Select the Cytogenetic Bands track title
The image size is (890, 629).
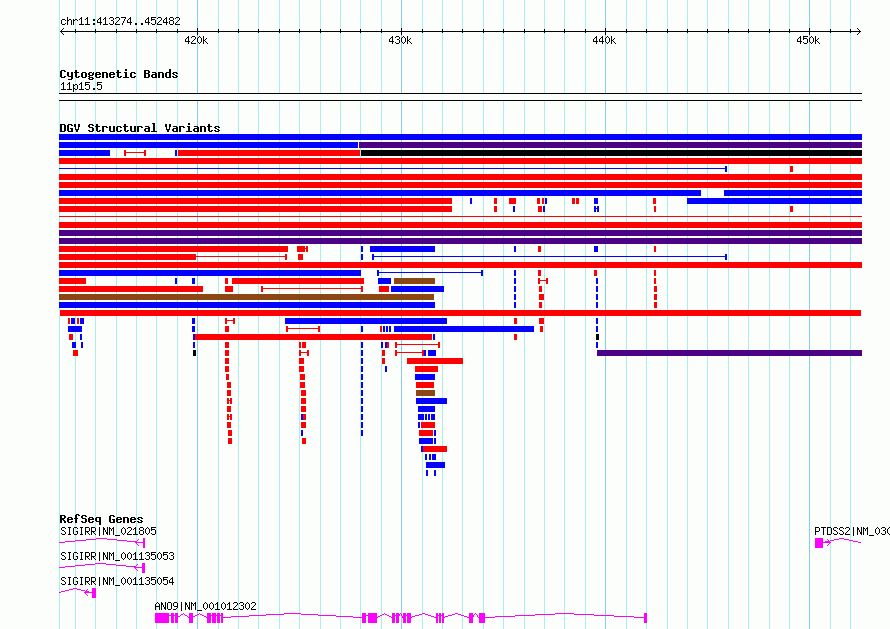[x=119, y=74]
